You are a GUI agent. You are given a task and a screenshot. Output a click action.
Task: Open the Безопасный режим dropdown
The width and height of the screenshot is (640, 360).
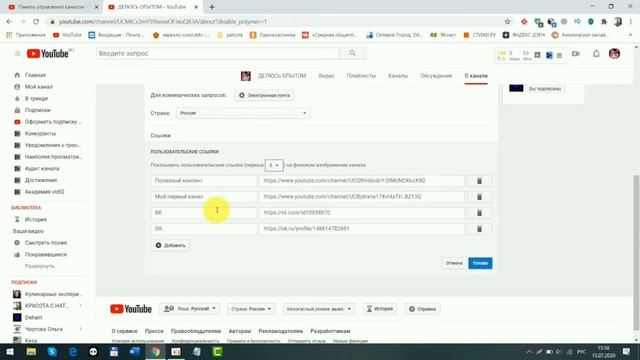pyautogui.click(x=318, y=309)
